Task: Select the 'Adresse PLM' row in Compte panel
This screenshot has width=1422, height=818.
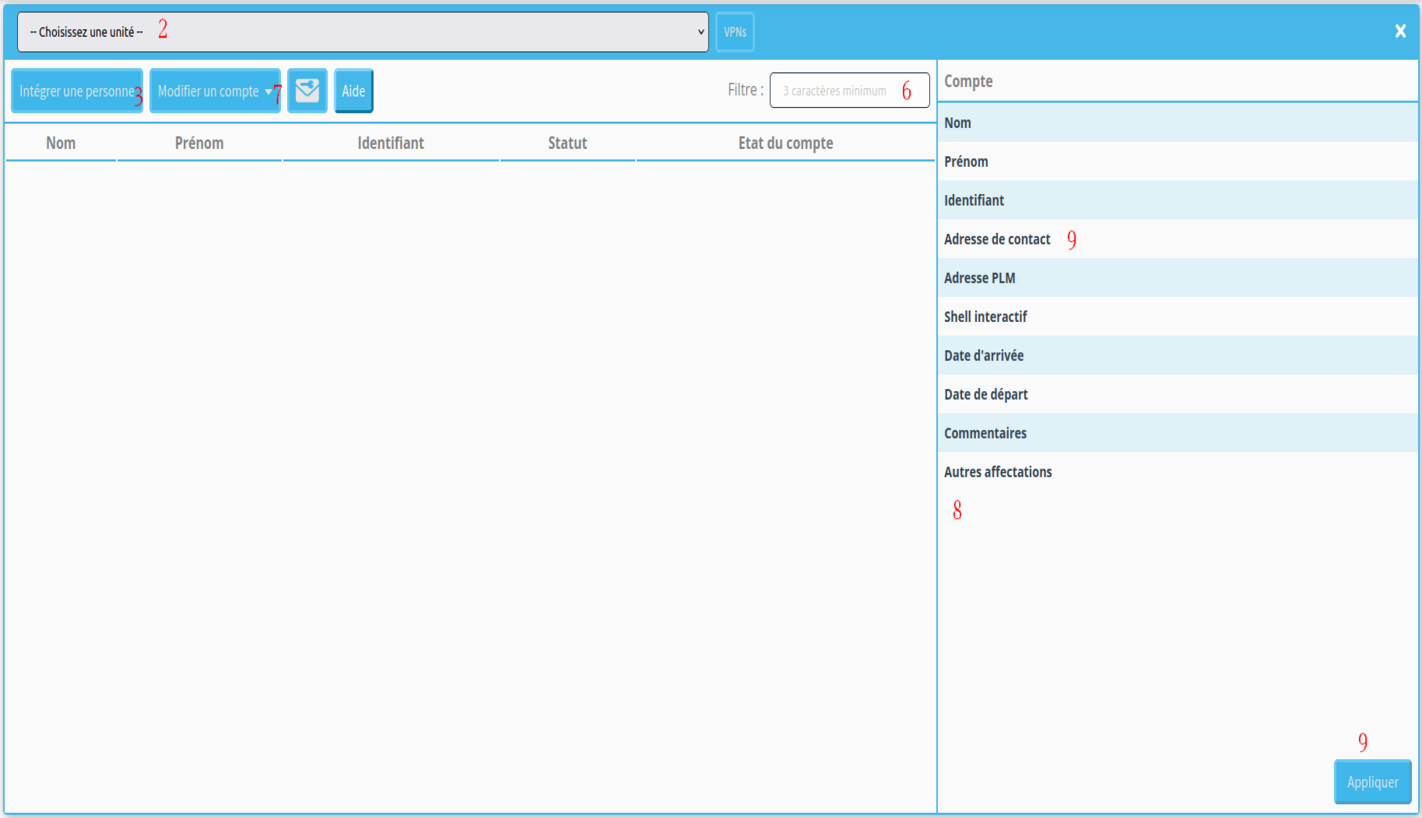Action: pyautogui.click(x=979, y=278)
